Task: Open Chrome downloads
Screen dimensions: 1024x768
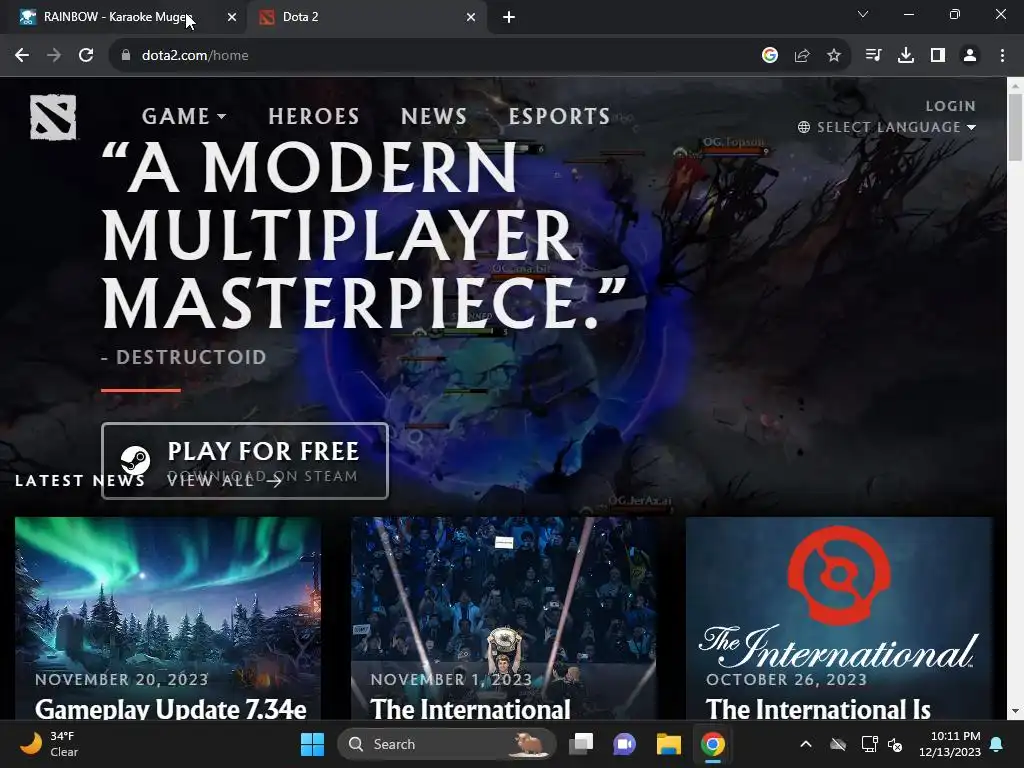Action: coord(906,56)
